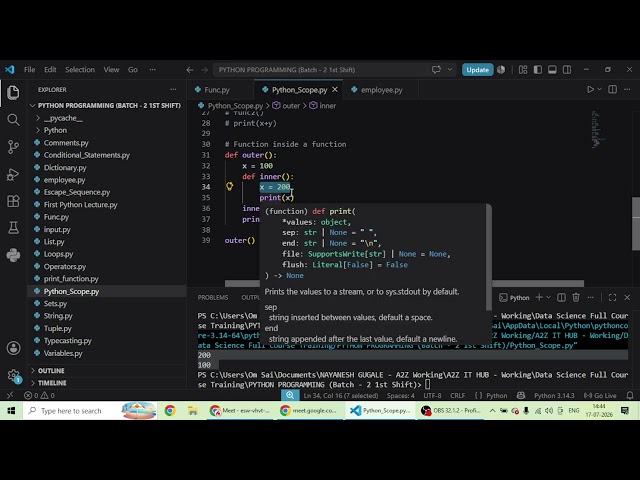Open the Copilot chat icon in title bar
640x480 pixels.
tap(436, 69)
